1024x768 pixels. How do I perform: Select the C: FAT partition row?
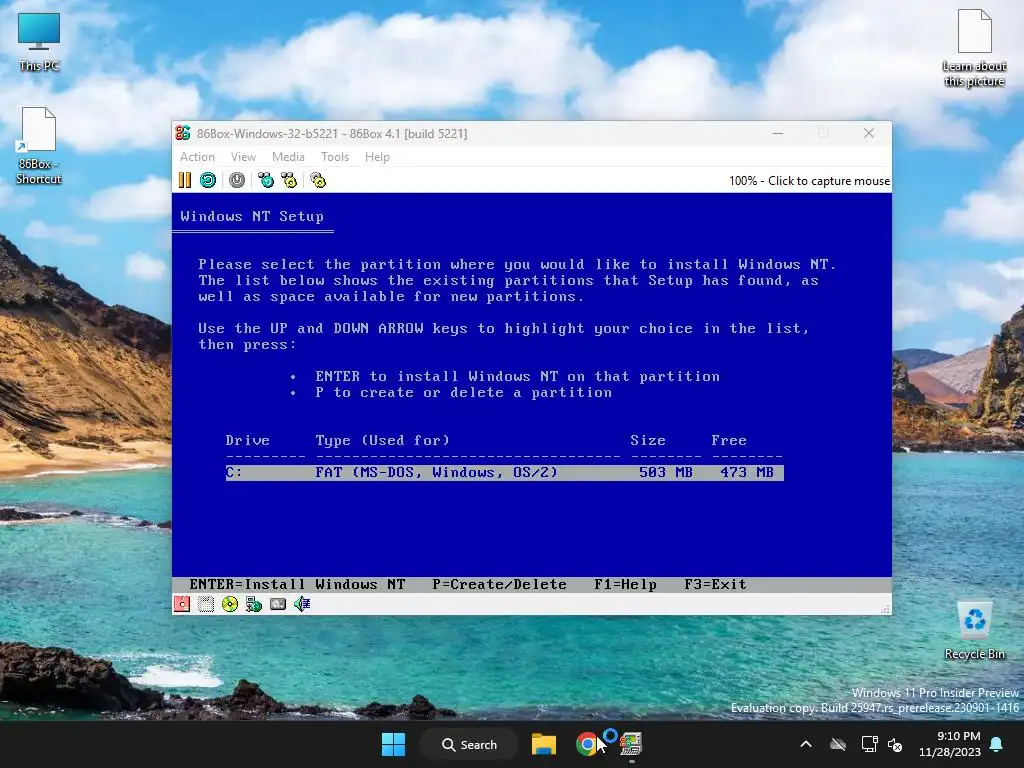[x=504, y=472]
